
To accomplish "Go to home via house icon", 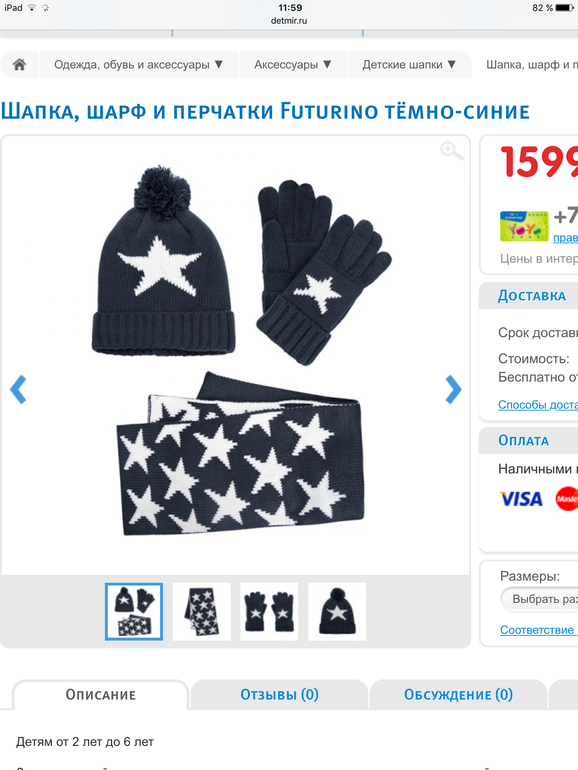I will [x=20, y=65].
